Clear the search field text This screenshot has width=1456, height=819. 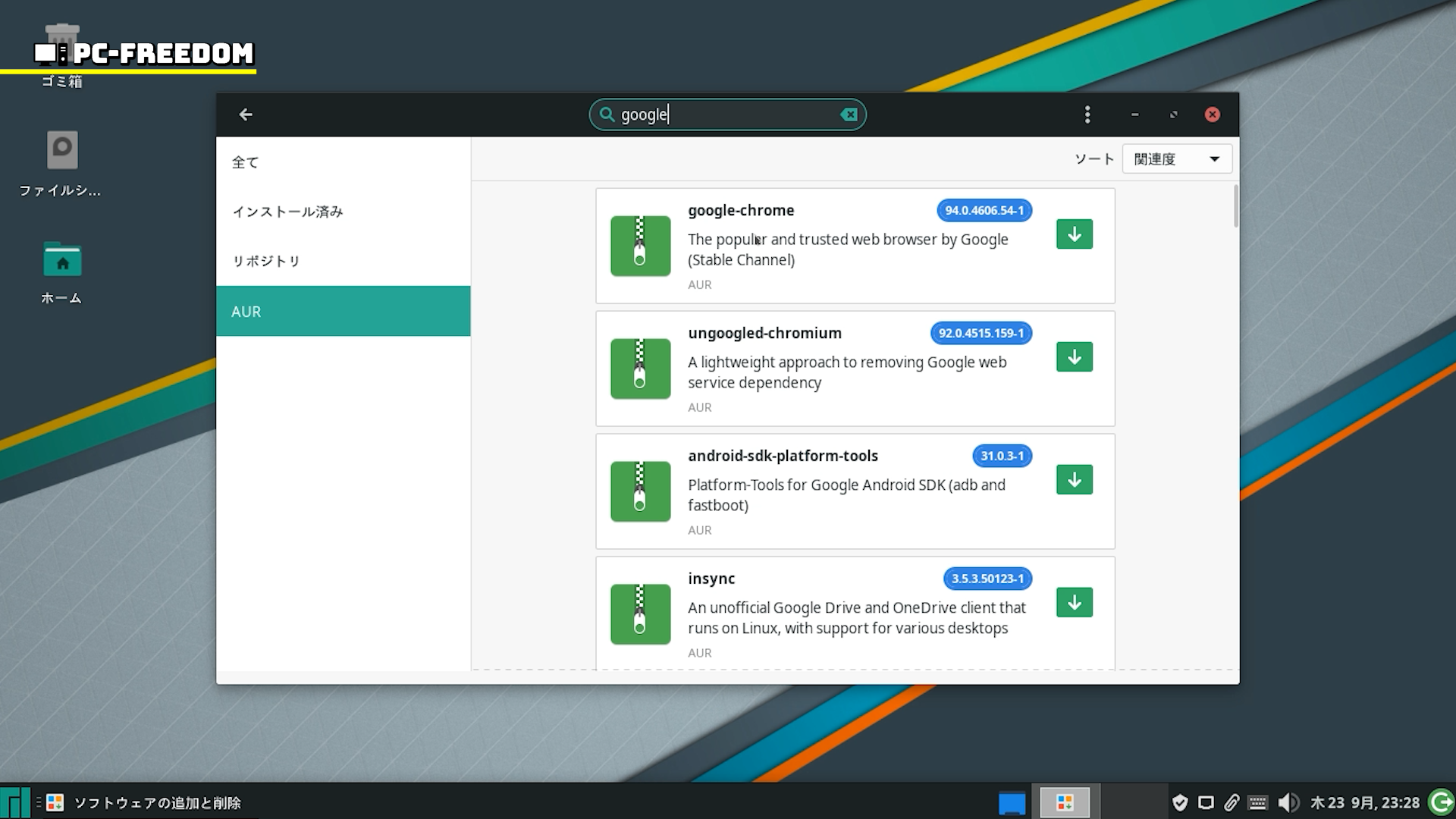[x=849, y=115]
